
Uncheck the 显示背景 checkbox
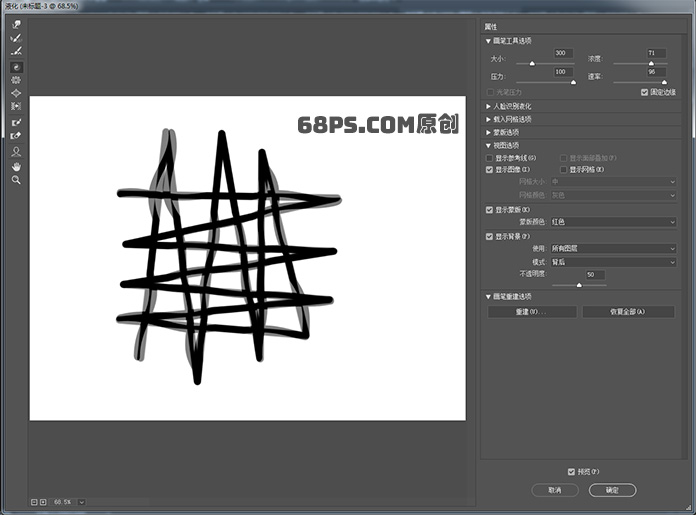click(x=490, y=237)
